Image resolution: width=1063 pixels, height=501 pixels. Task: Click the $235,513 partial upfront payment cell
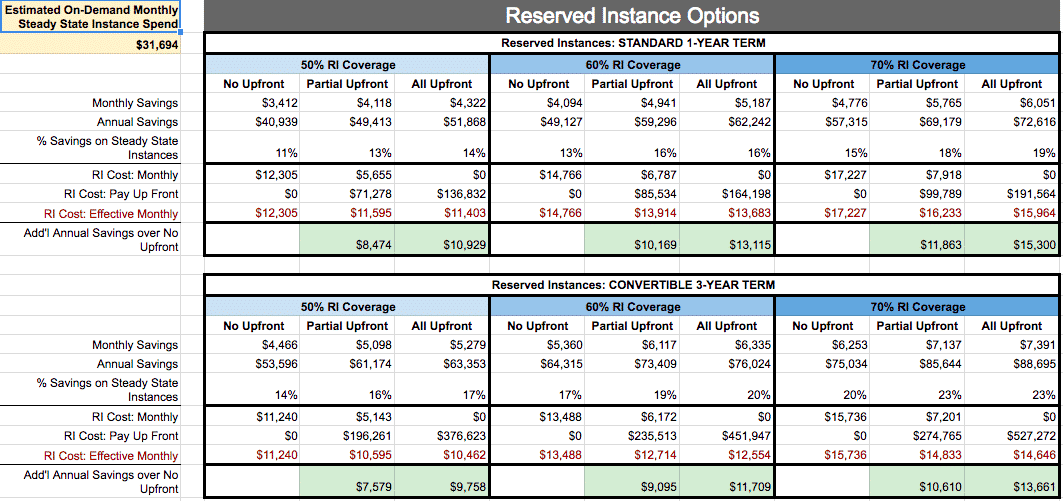(x=632, y=436)
